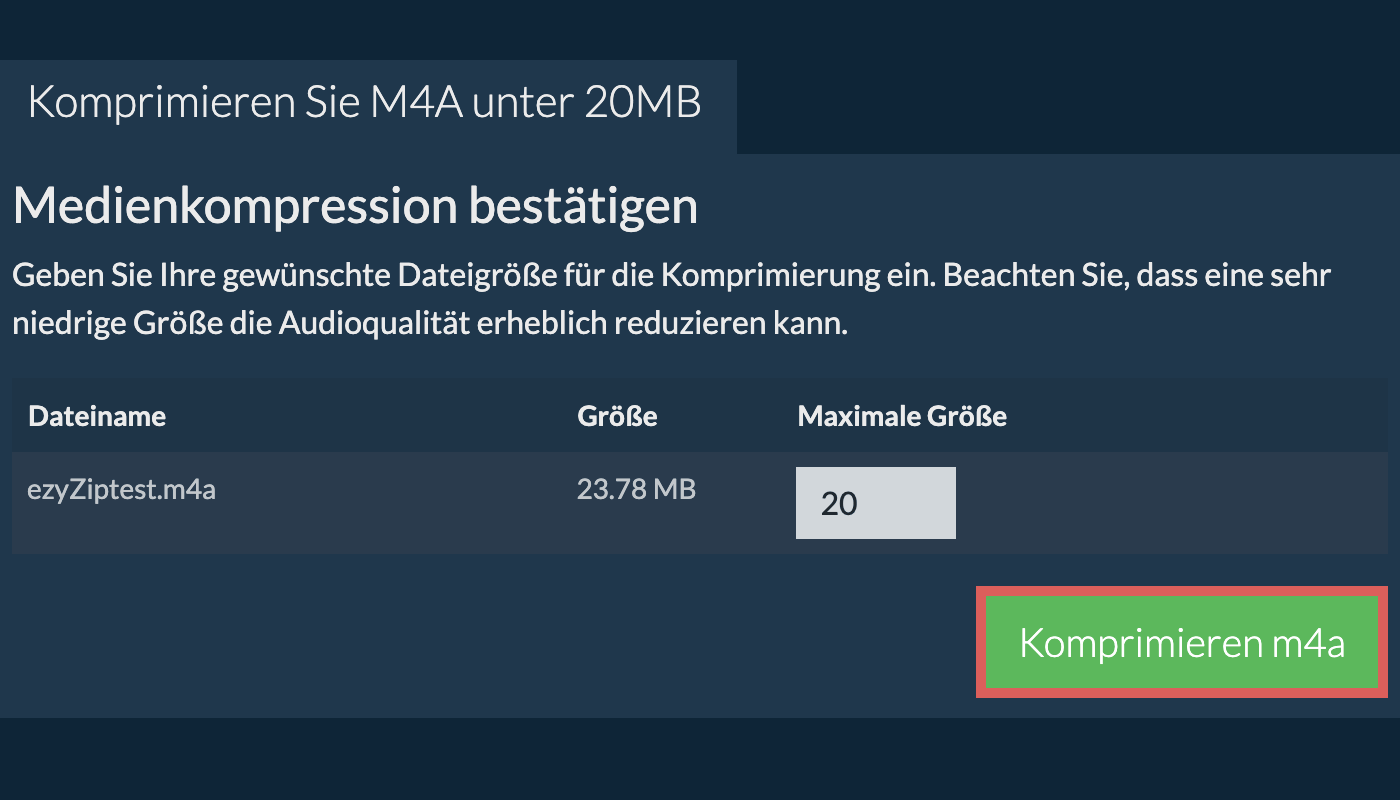The width and height of the screenshot is (1400, 800).
Task: Click the 23.78 MB file size value
Action: 636,490
